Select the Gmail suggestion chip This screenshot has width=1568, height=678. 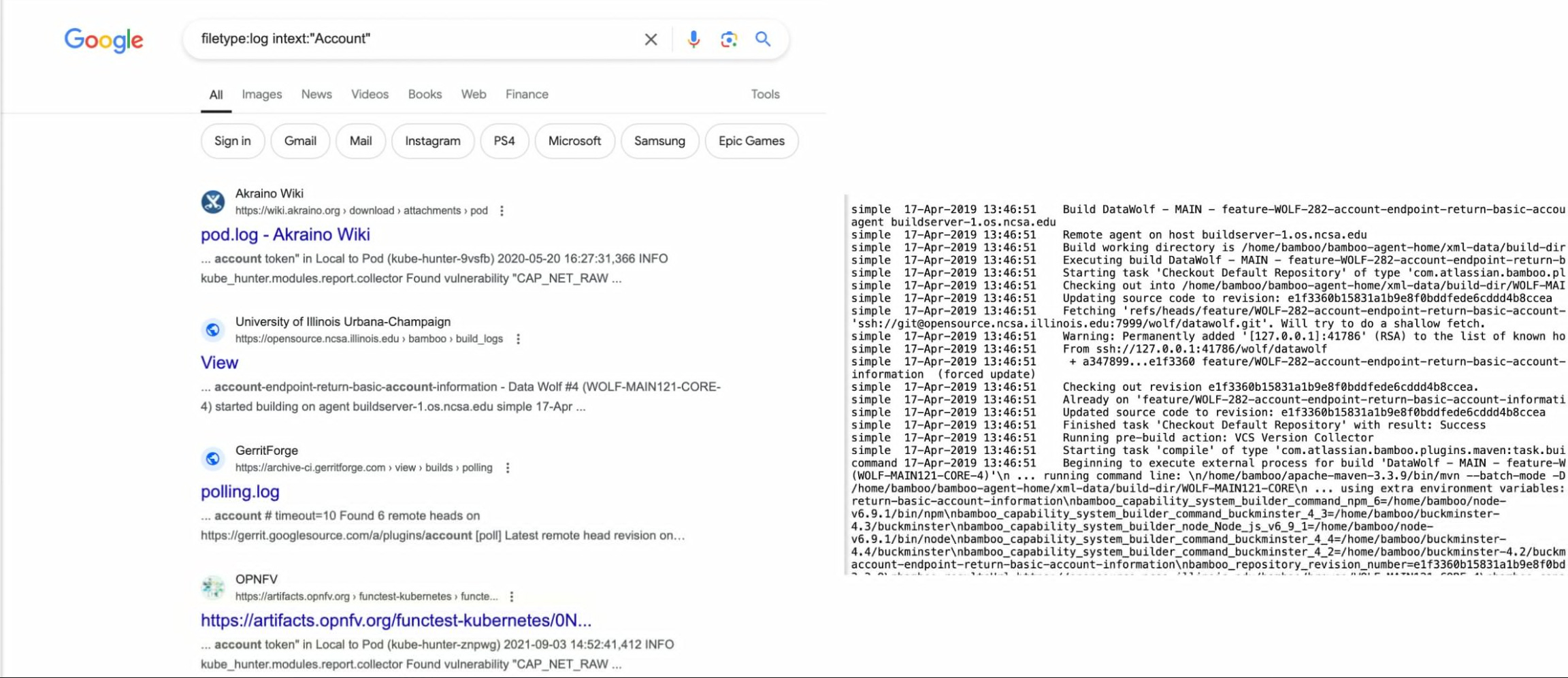(x=300, y=141)
